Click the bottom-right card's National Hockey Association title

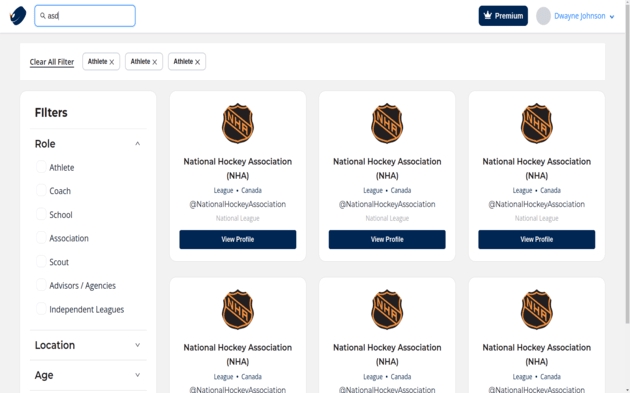536,354
